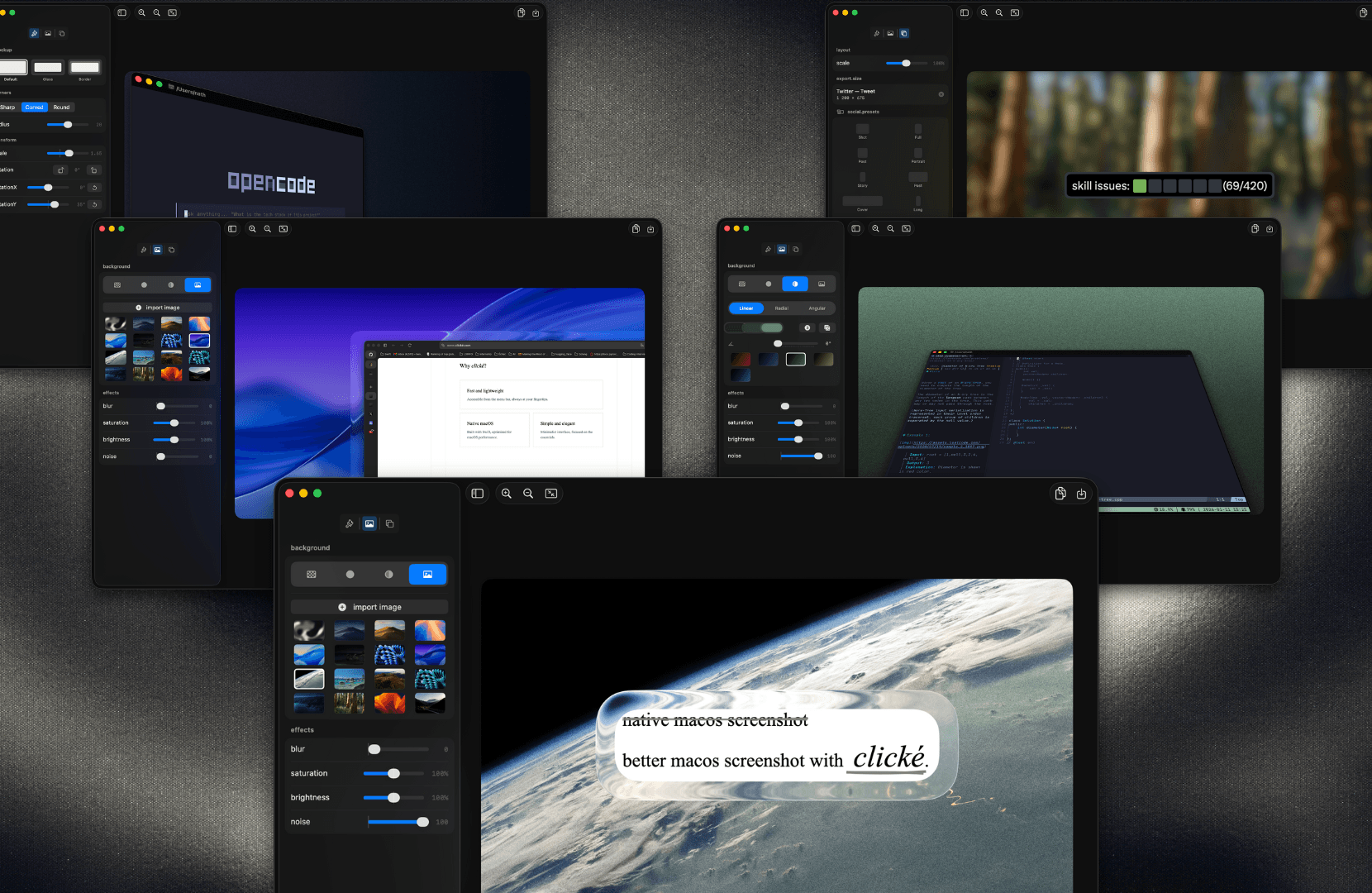Reset rotationY in the opencode window
Image resolution: width=1372 pixels, height=893 pixels.
94,204
